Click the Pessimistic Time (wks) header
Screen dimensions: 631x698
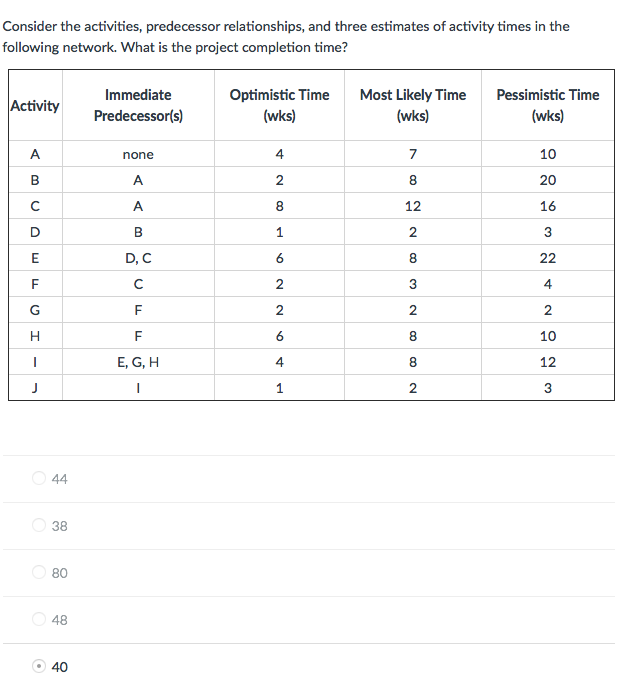click(x=547, y=105)
